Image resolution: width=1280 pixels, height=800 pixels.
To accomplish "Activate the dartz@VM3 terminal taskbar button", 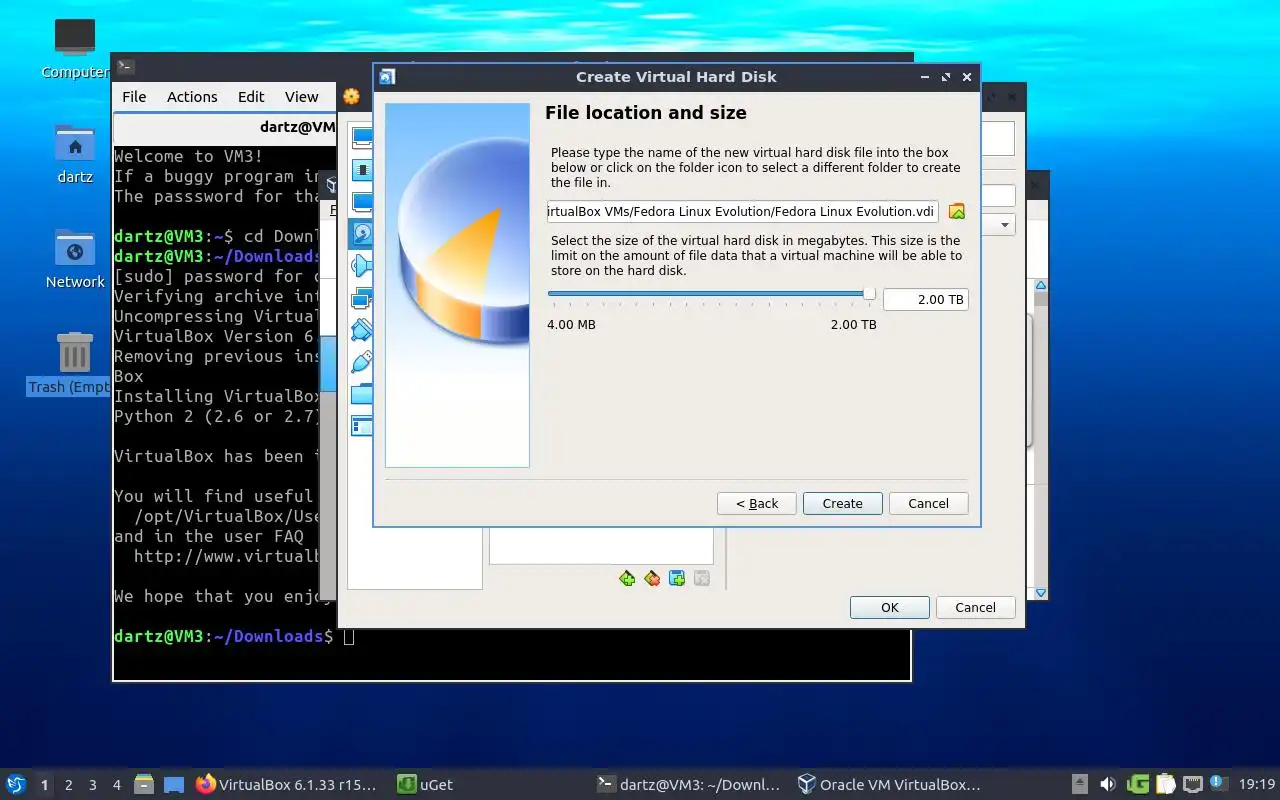I will pyautogui.click(x=687, y=785).
